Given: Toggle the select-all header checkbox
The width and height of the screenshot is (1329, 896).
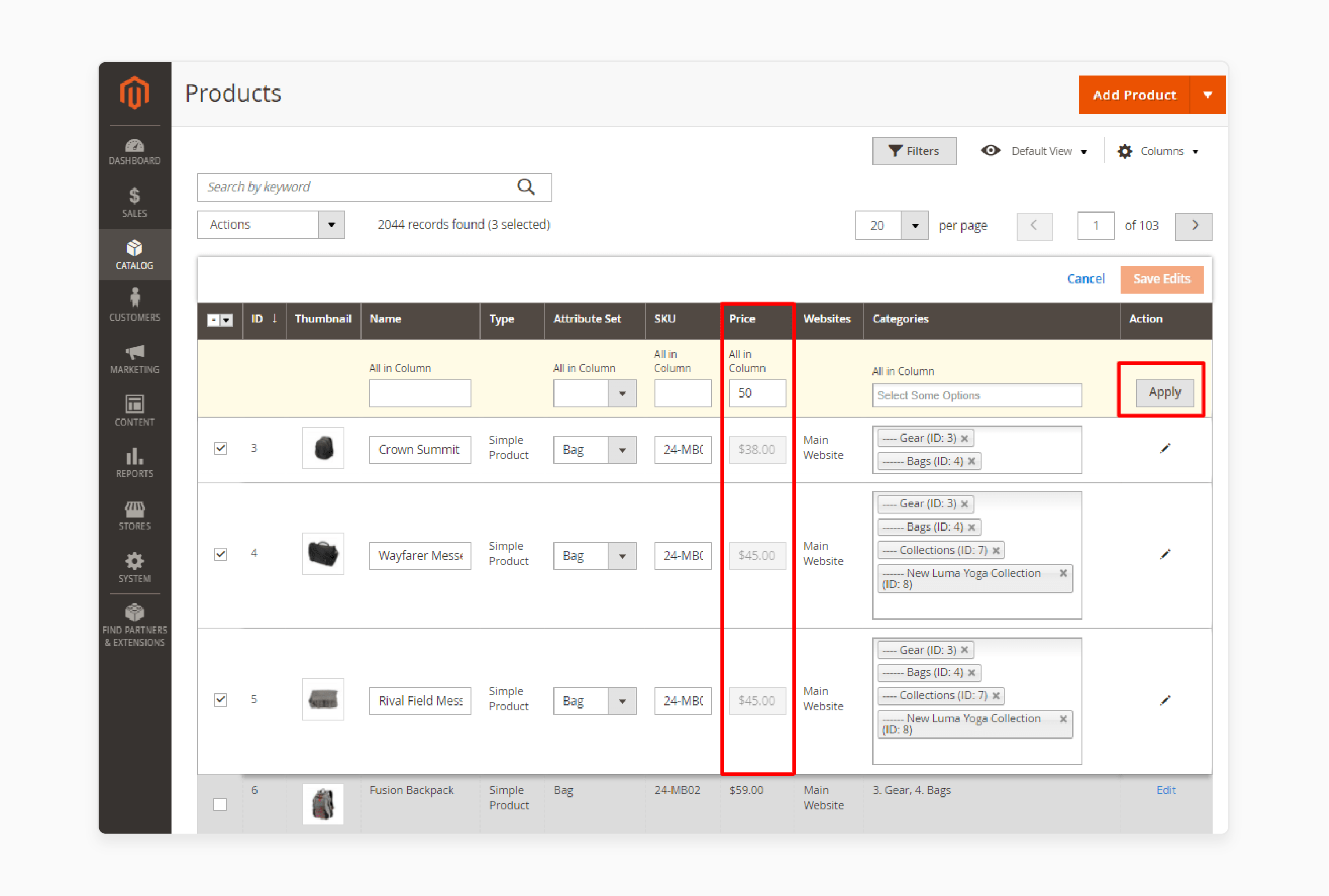Looking at the screenshot, I should [213, 320].
